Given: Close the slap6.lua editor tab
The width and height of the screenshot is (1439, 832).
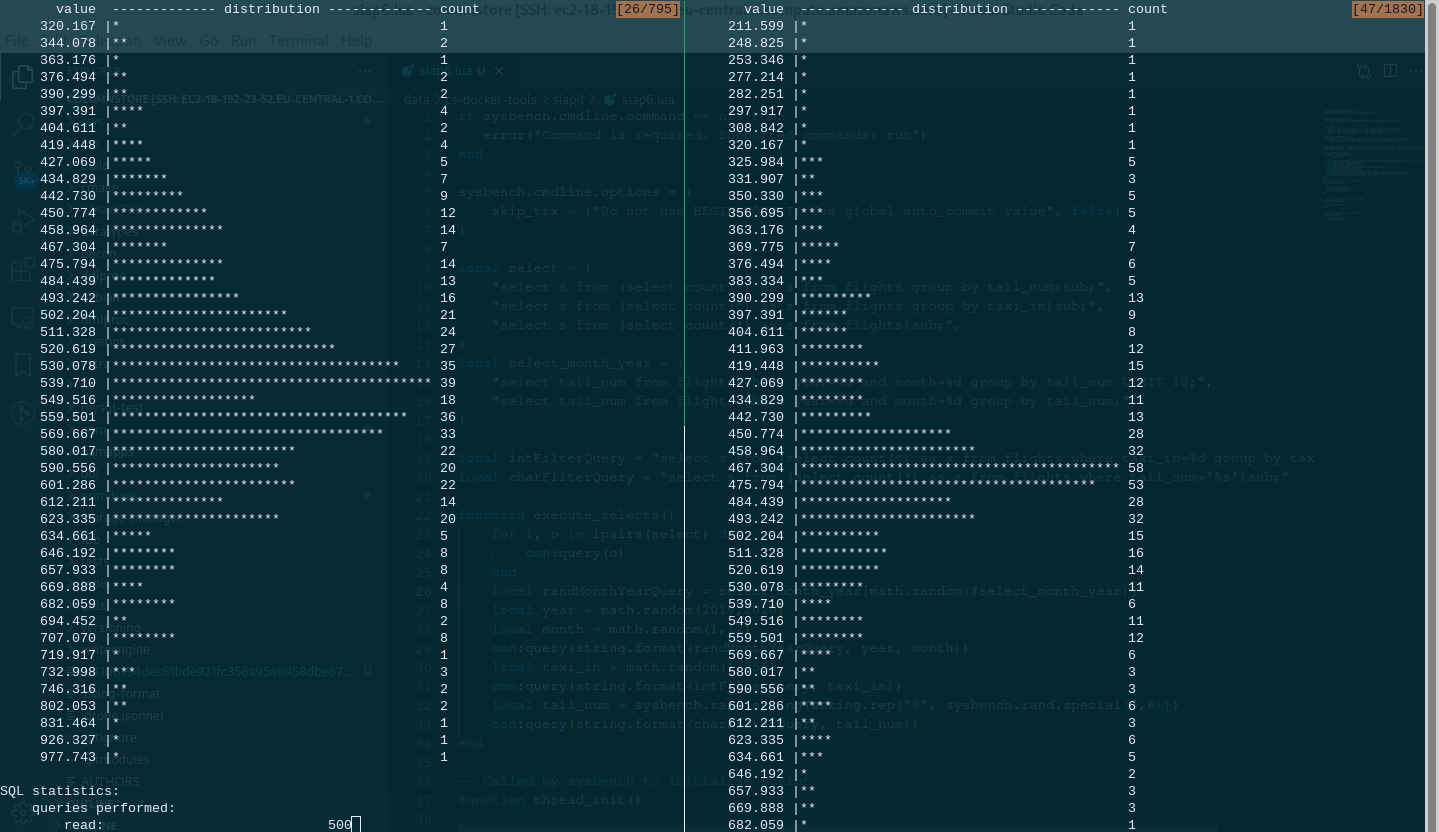Looking at the screenshot, I should [x=499, y=71].
